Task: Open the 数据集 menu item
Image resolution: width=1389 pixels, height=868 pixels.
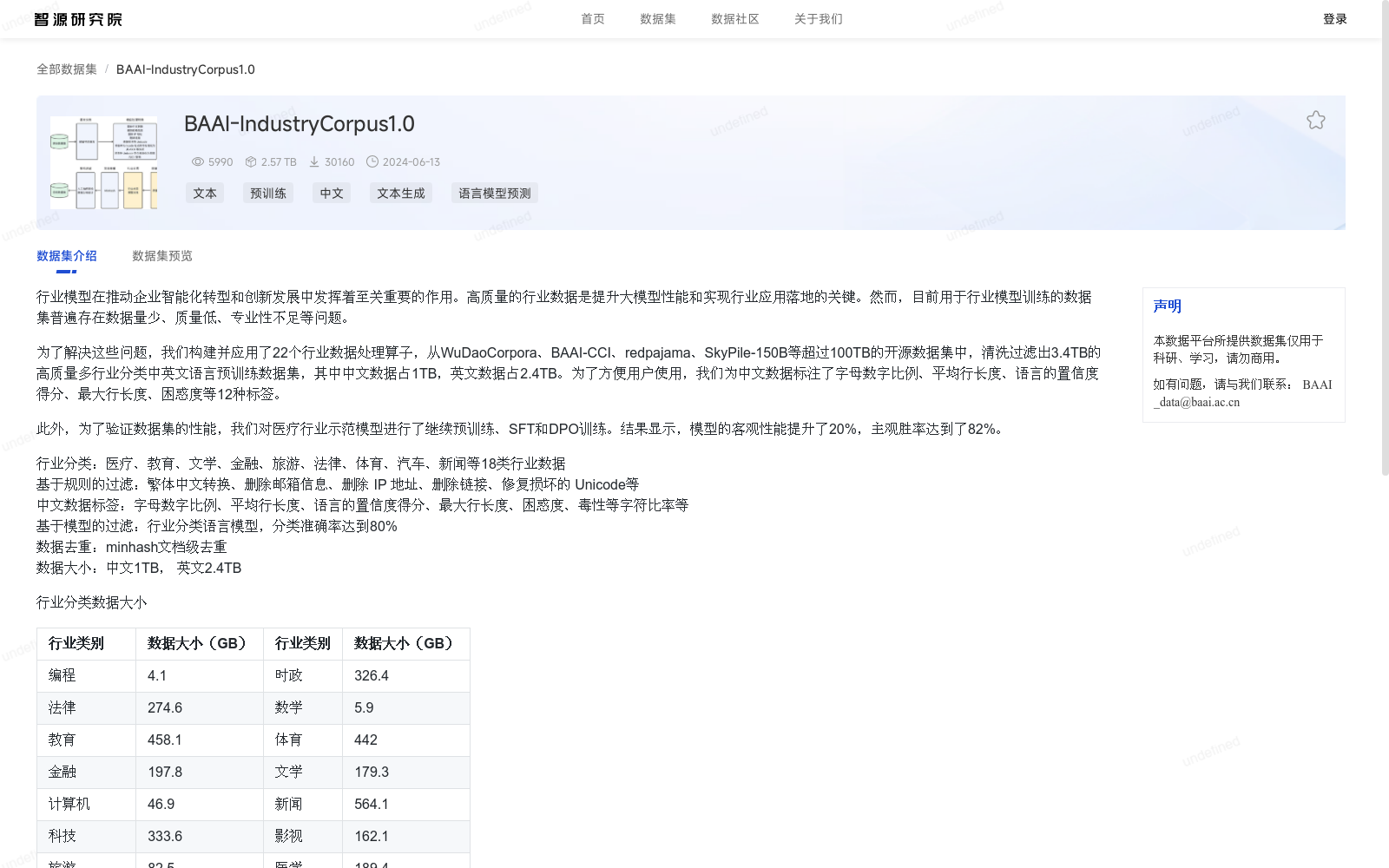Action: pyautogui.click(x=658, y=19)
